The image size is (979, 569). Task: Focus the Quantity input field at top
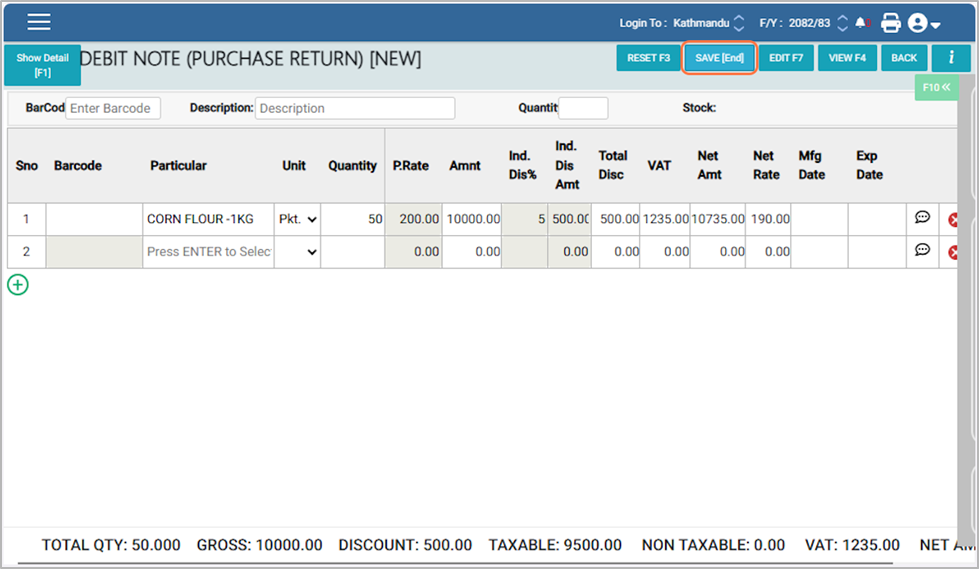583,108
